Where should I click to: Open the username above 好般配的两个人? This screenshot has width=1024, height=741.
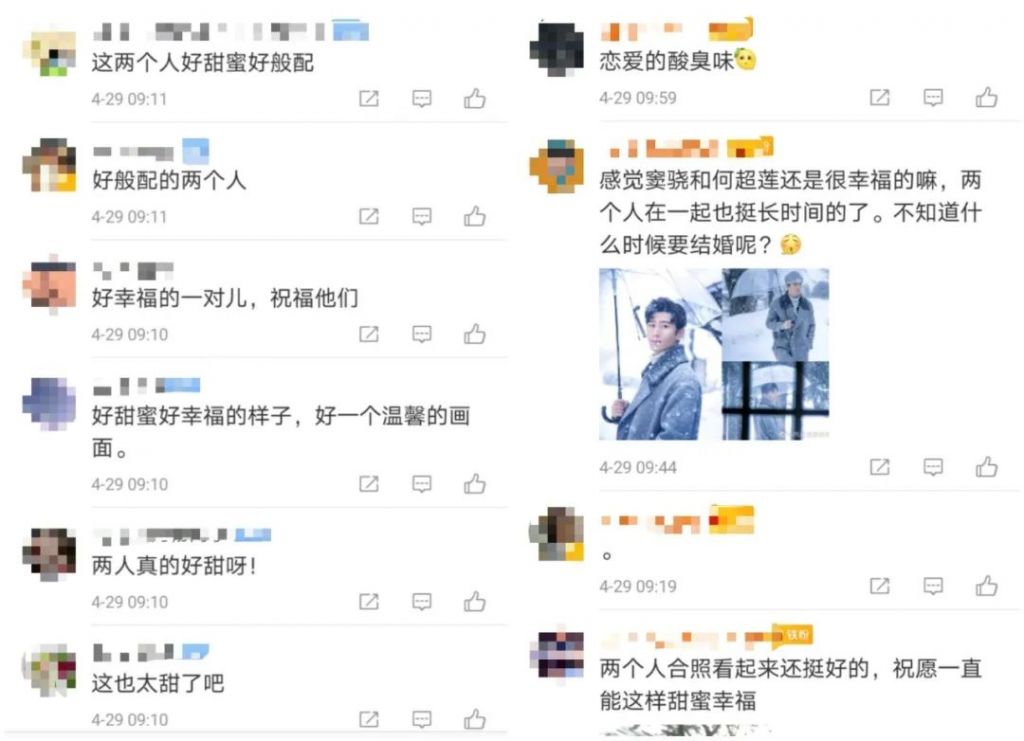click(x=133, y=151)
